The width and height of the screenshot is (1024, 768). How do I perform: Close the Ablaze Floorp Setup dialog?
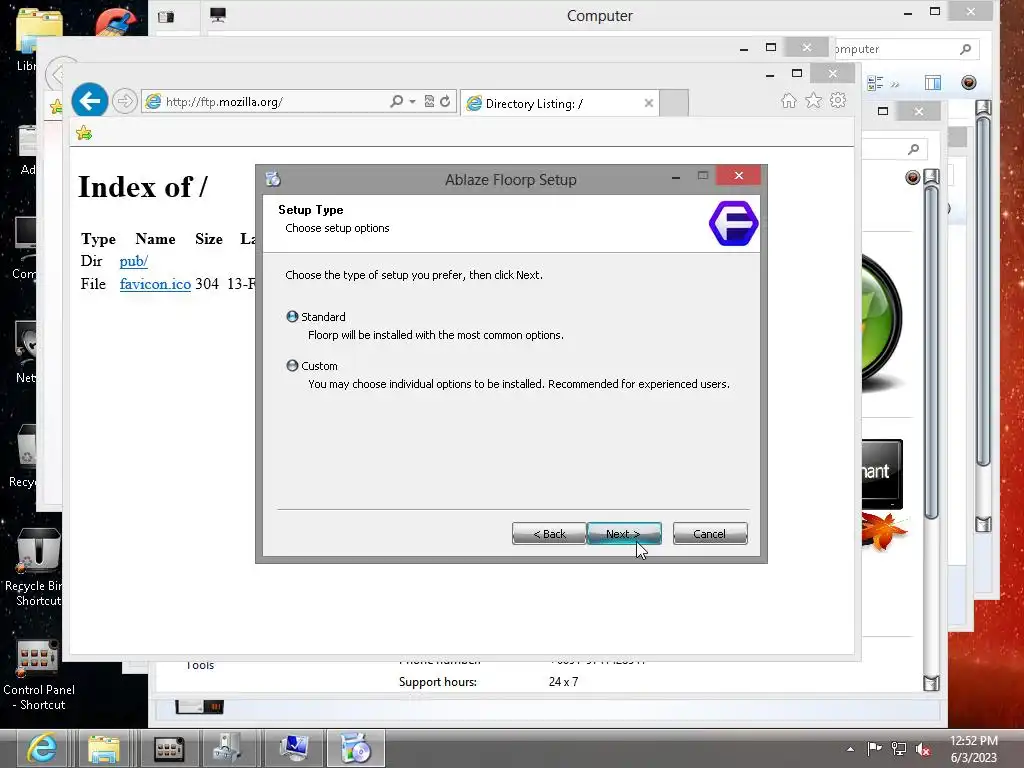click(739, 176)
